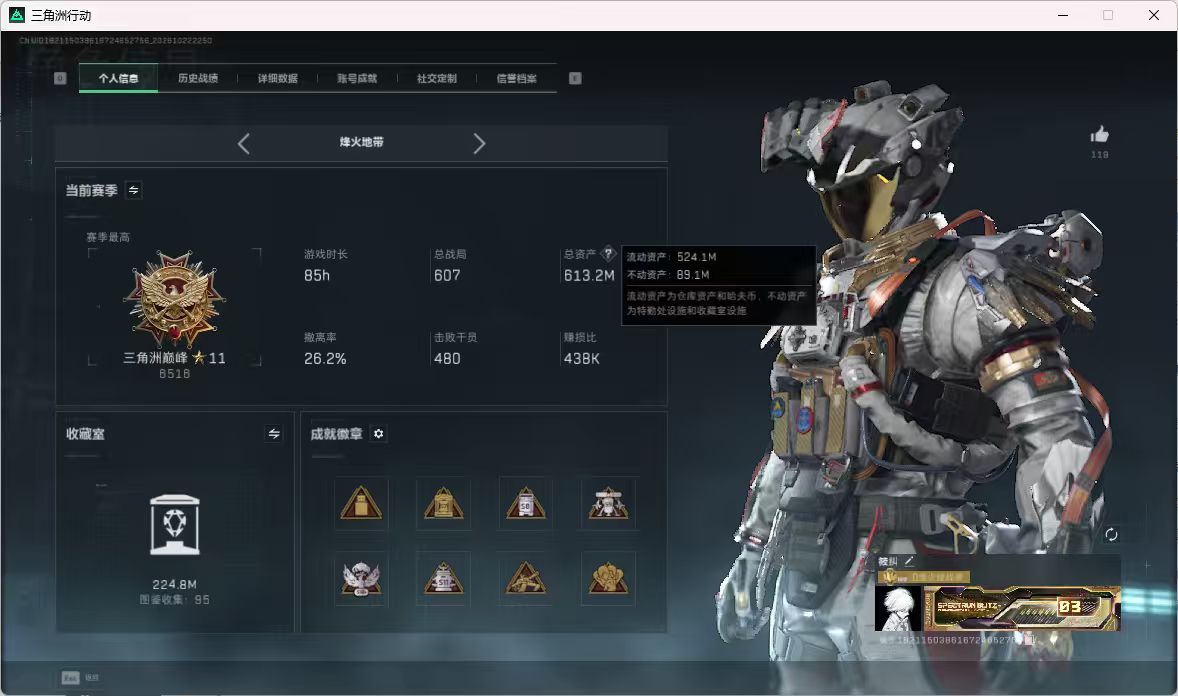
Task: Like the profile with thumbs-up icon
Action: tap(1100, 135)
